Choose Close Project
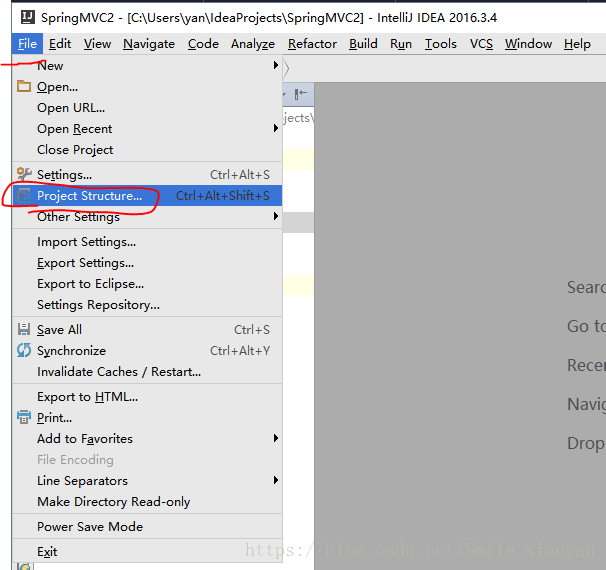 pyautogui.click(x=147, y=149)
